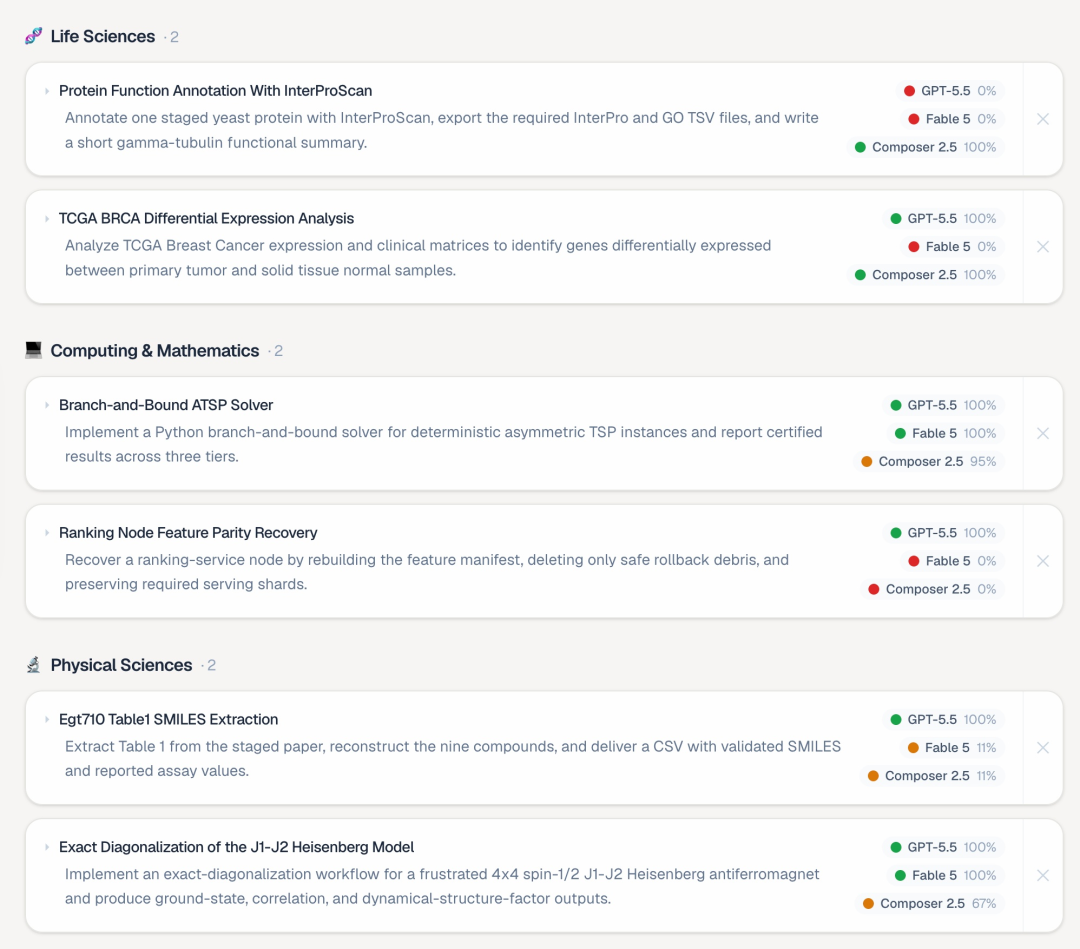Image resolution: width=1080 pixels, height=949 pixels.
Task: Dismiss the TCGA BRCA Differential Expression card
Action: point(1043,247)
